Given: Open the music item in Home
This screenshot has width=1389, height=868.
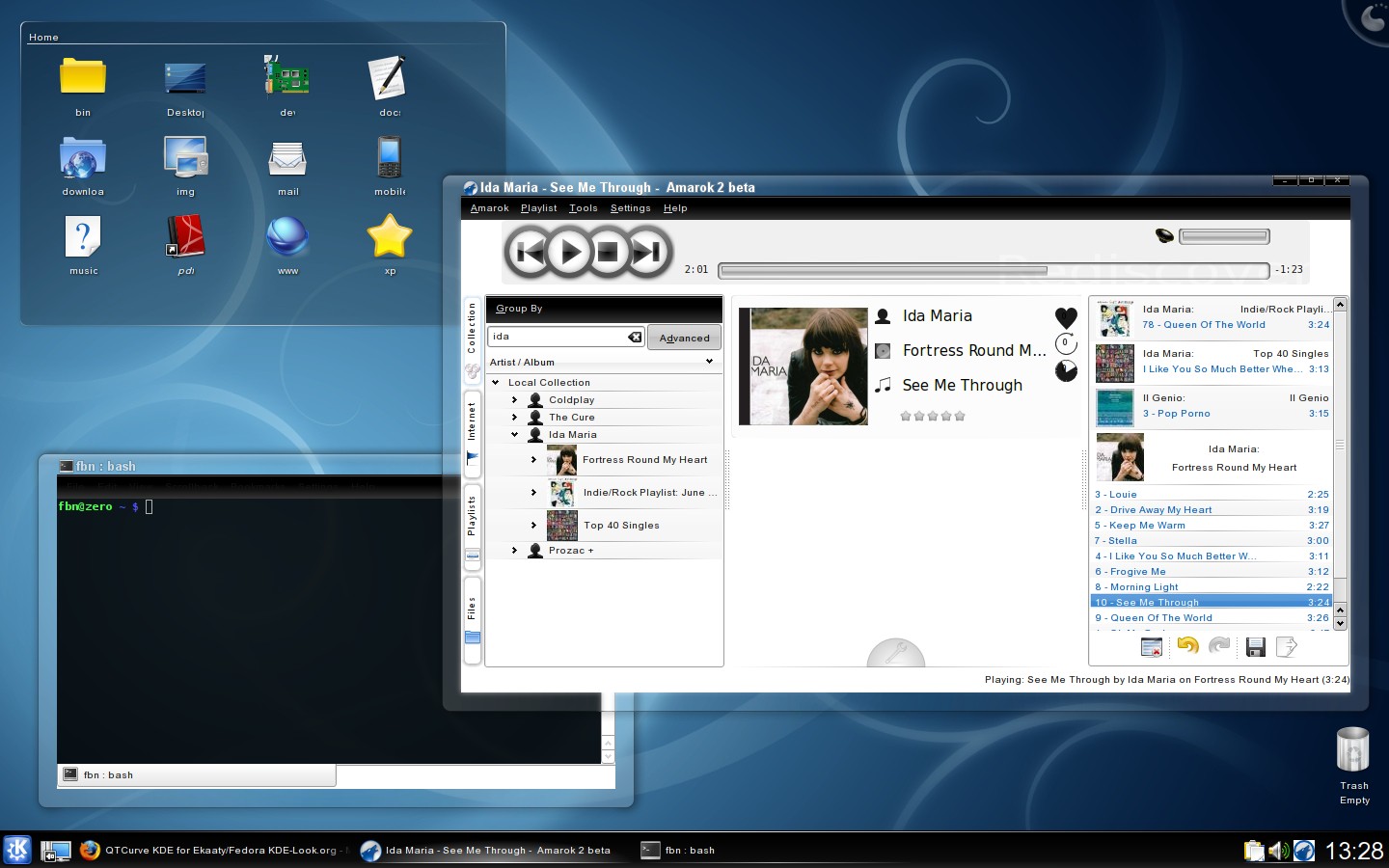Looking at the screenshot, I should coord(83,245).
